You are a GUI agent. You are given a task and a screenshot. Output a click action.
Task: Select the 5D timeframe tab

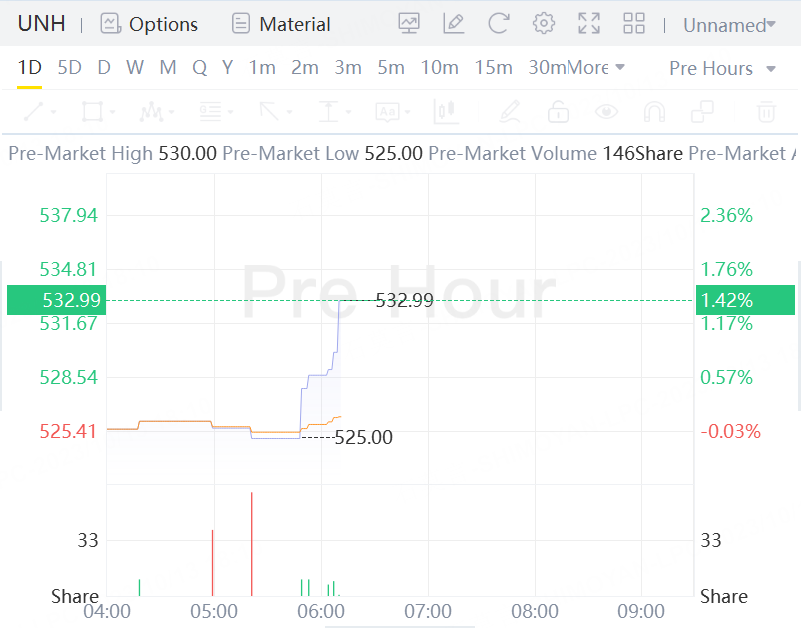coord(69,68)
